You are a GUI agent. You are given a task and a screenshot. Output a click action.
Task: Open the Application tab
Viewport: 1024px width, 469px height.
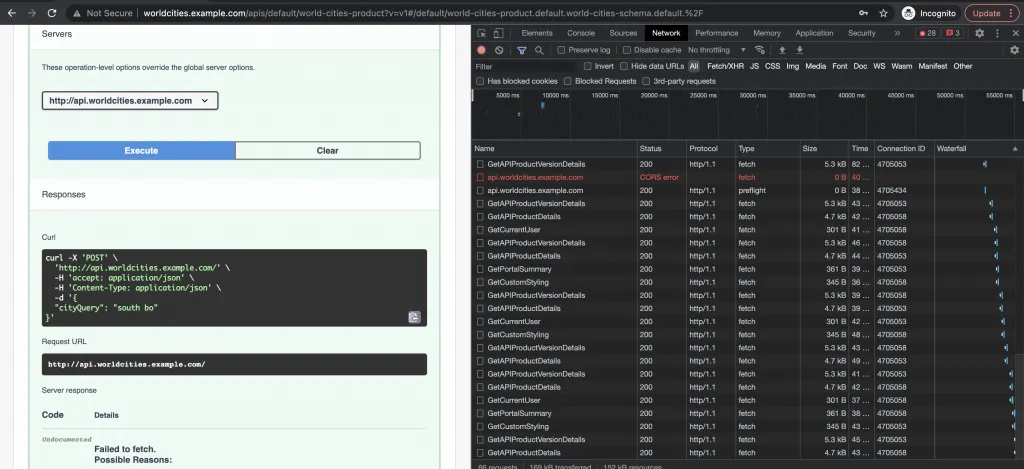pyautogui.click(x=814, y=33)
